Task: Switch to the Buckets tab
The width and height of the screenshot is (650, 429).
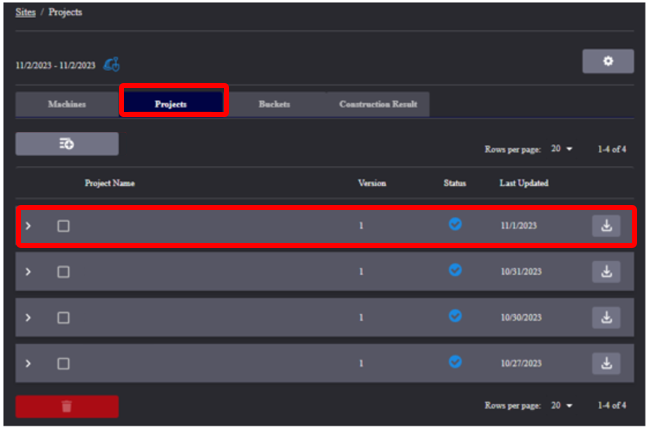Action: click(x=276, y=104)
